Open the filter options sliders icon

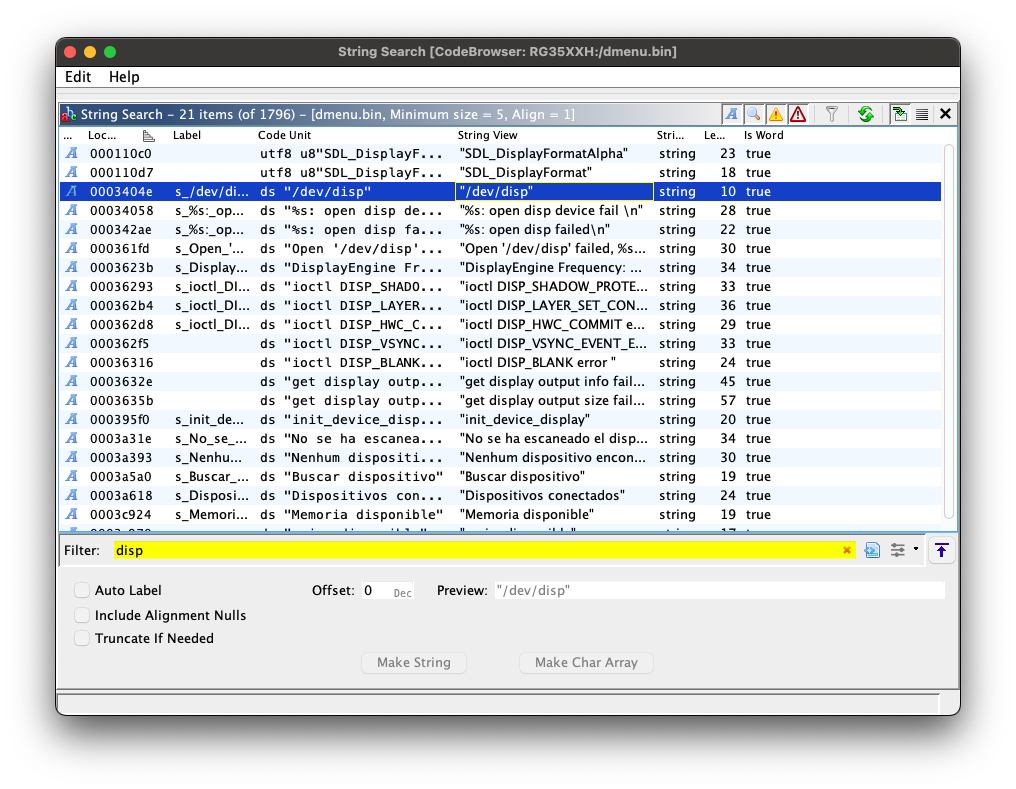[897, 550]
